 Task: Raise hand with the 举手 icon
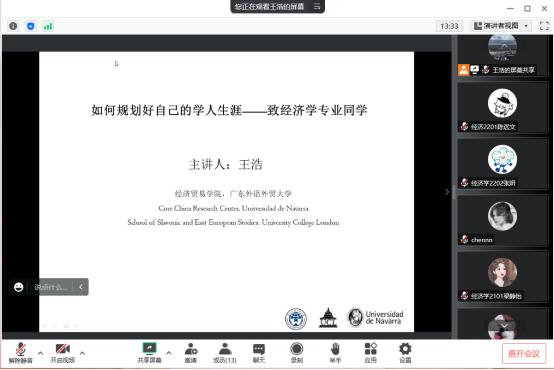[x=335, y=353]
